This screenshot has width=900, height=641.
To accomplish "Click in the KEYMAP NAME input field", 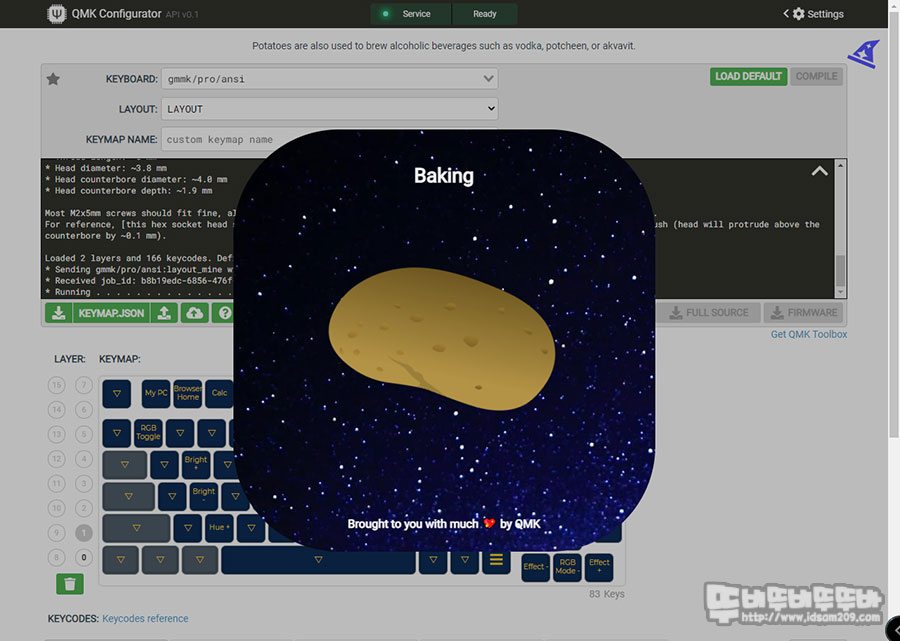I will (329, 139).
